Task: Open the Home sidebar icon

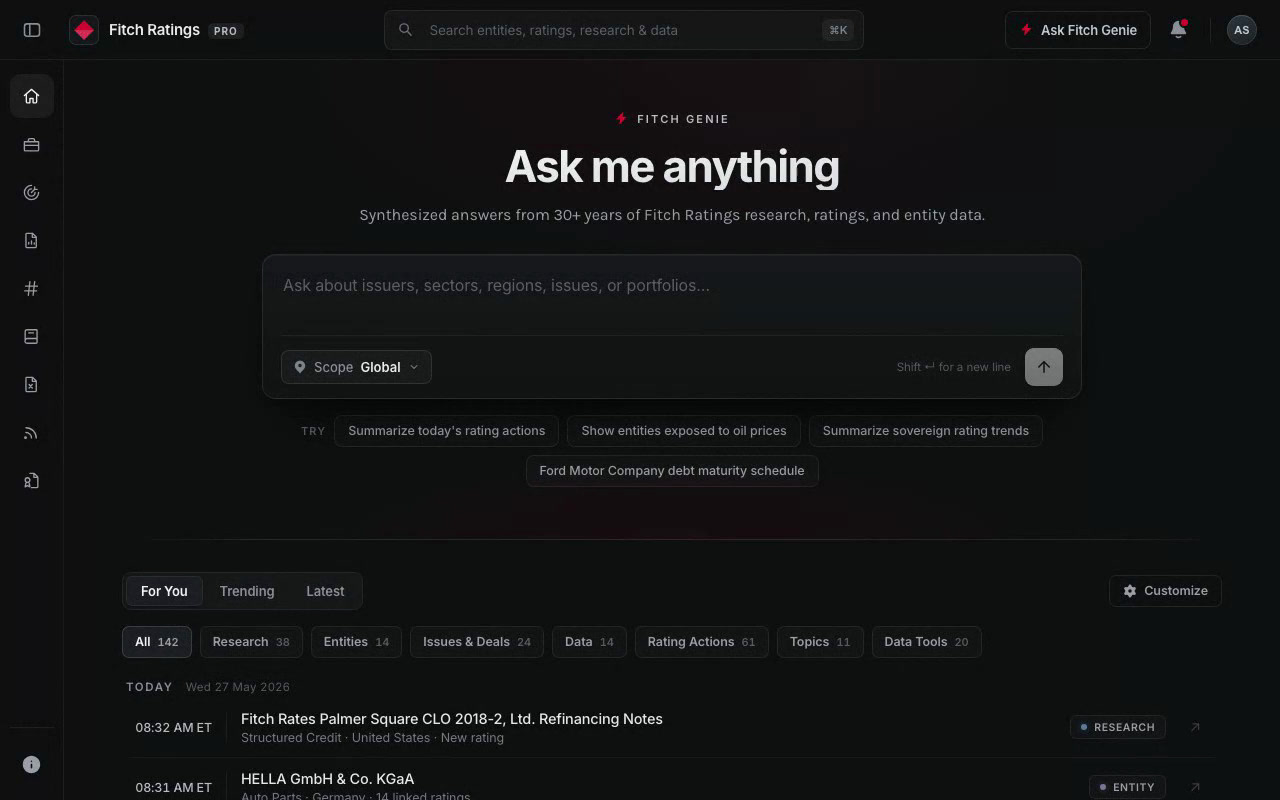Action: click(x=32, y=96)
